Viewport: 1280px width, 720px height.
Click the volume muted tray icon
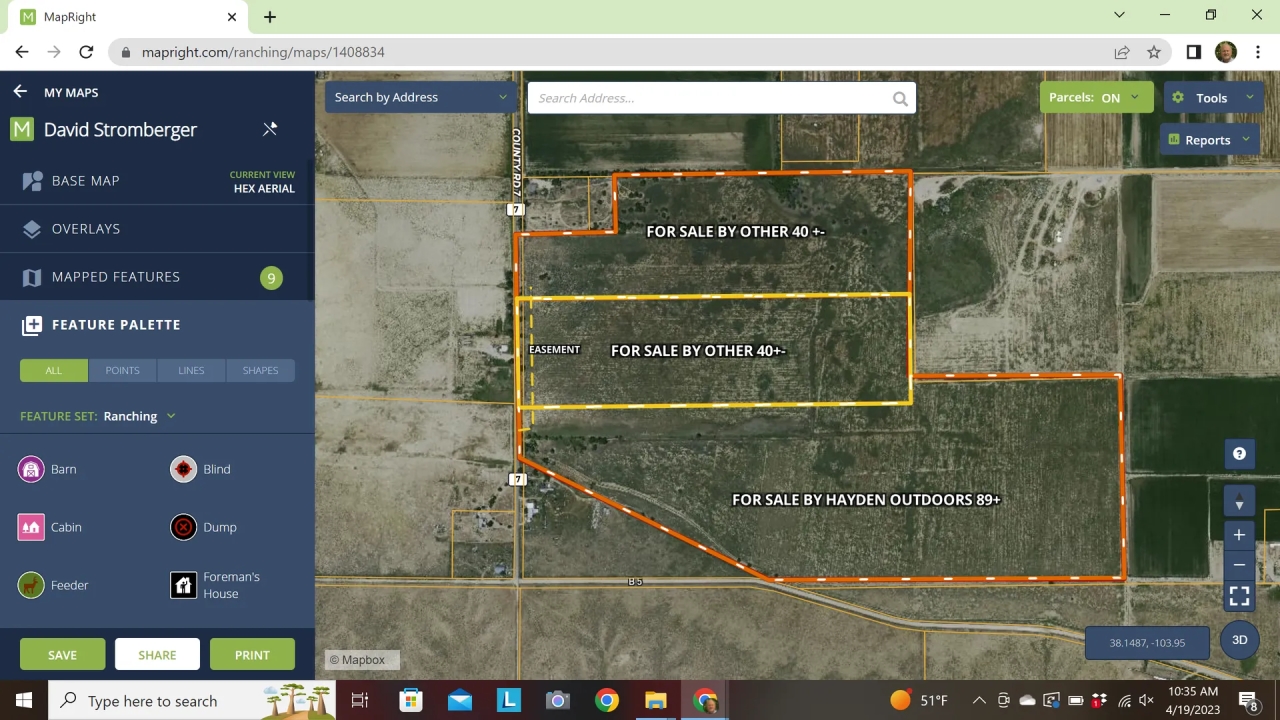click(x=1147, y=701)
